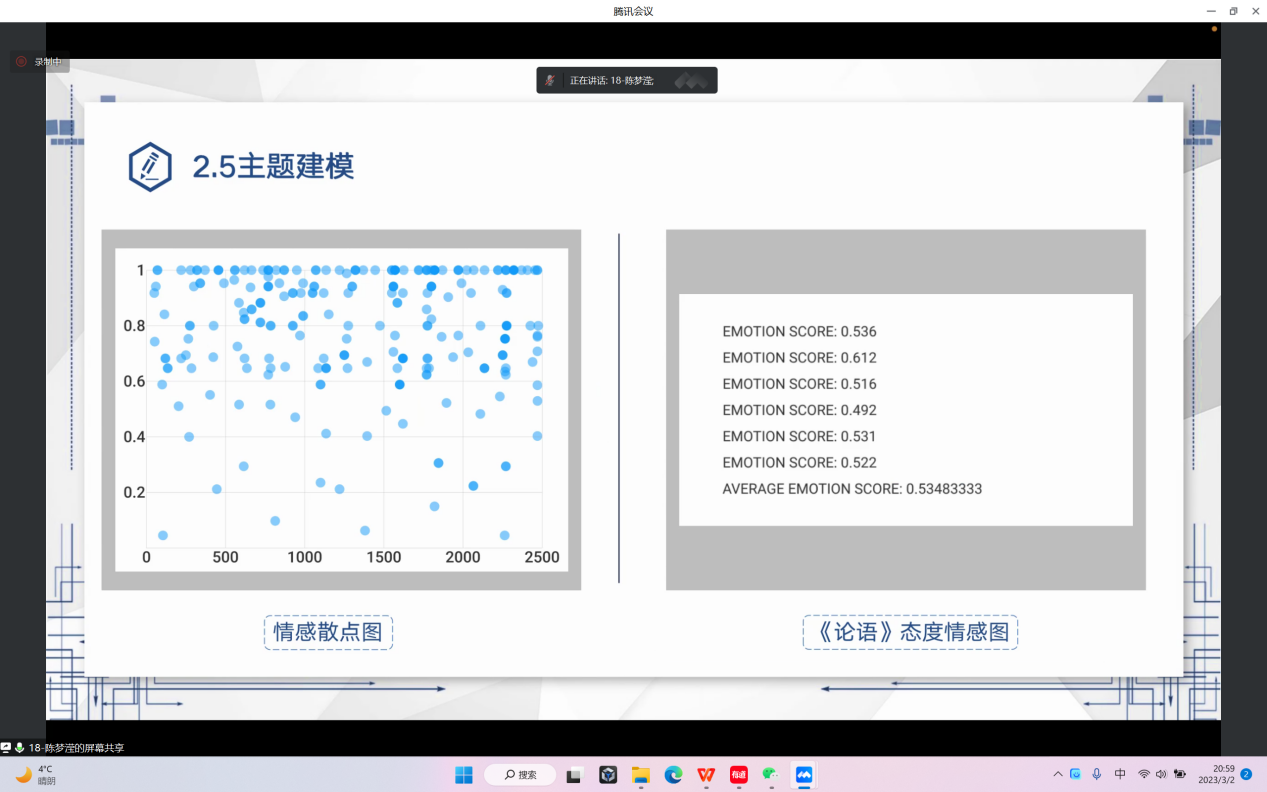Open WPS Office from taskbar
Image resolution: width=1267 pixels, height=792 pixels.
pos(706,775)
